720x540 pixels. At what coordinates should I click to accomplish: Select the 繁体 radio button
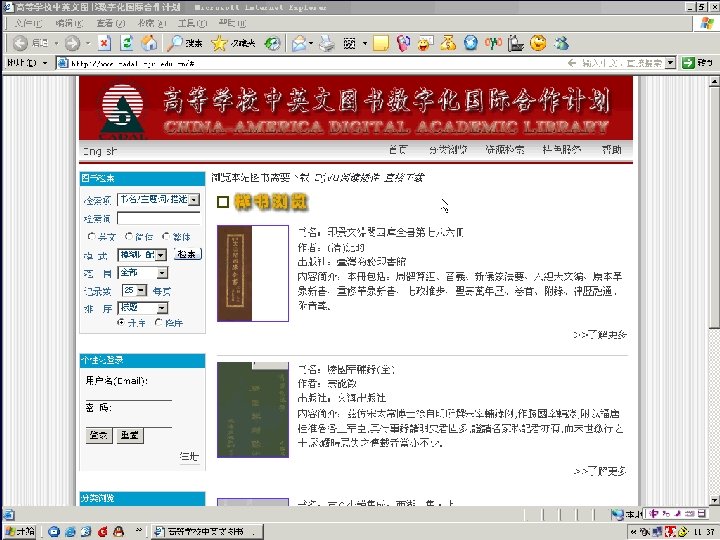click(x=166, y=236)
